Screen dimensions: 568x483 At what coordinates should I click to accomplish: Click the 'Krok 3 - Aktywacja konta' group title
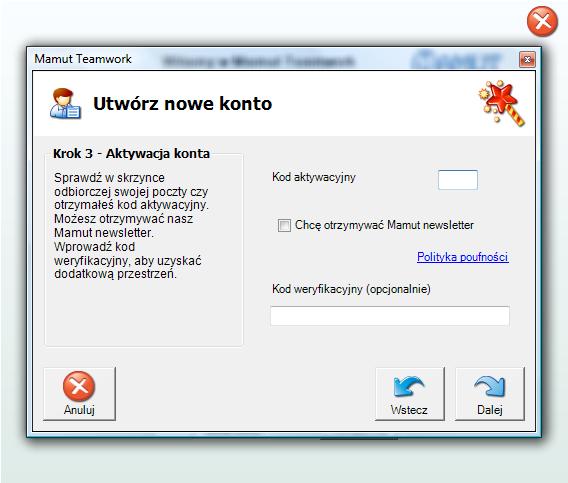[x=131, y=154]
